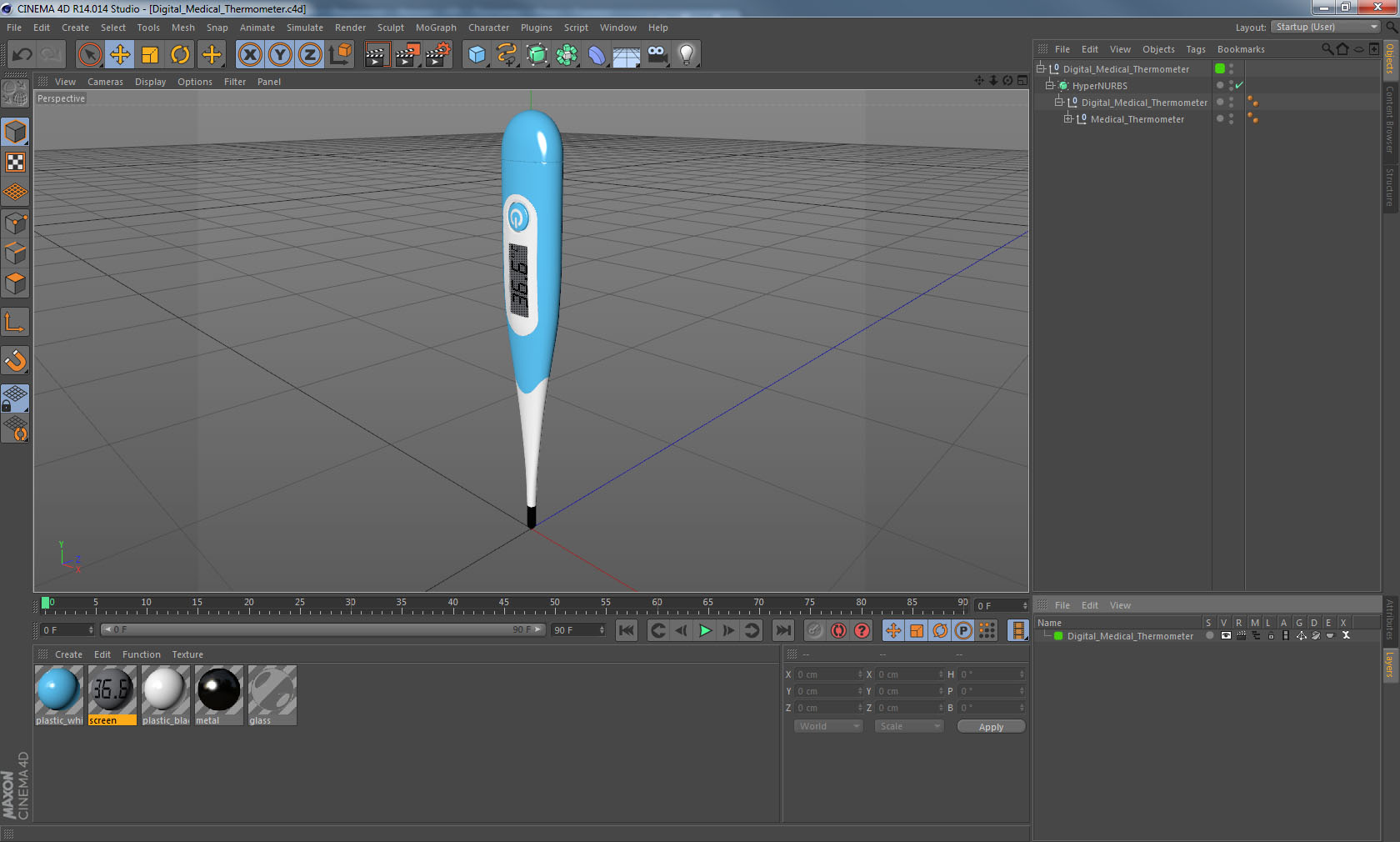Open the Array modeling objects icon
The width and height of the screenshot is (1400, 842).
[x=567, y=55]
